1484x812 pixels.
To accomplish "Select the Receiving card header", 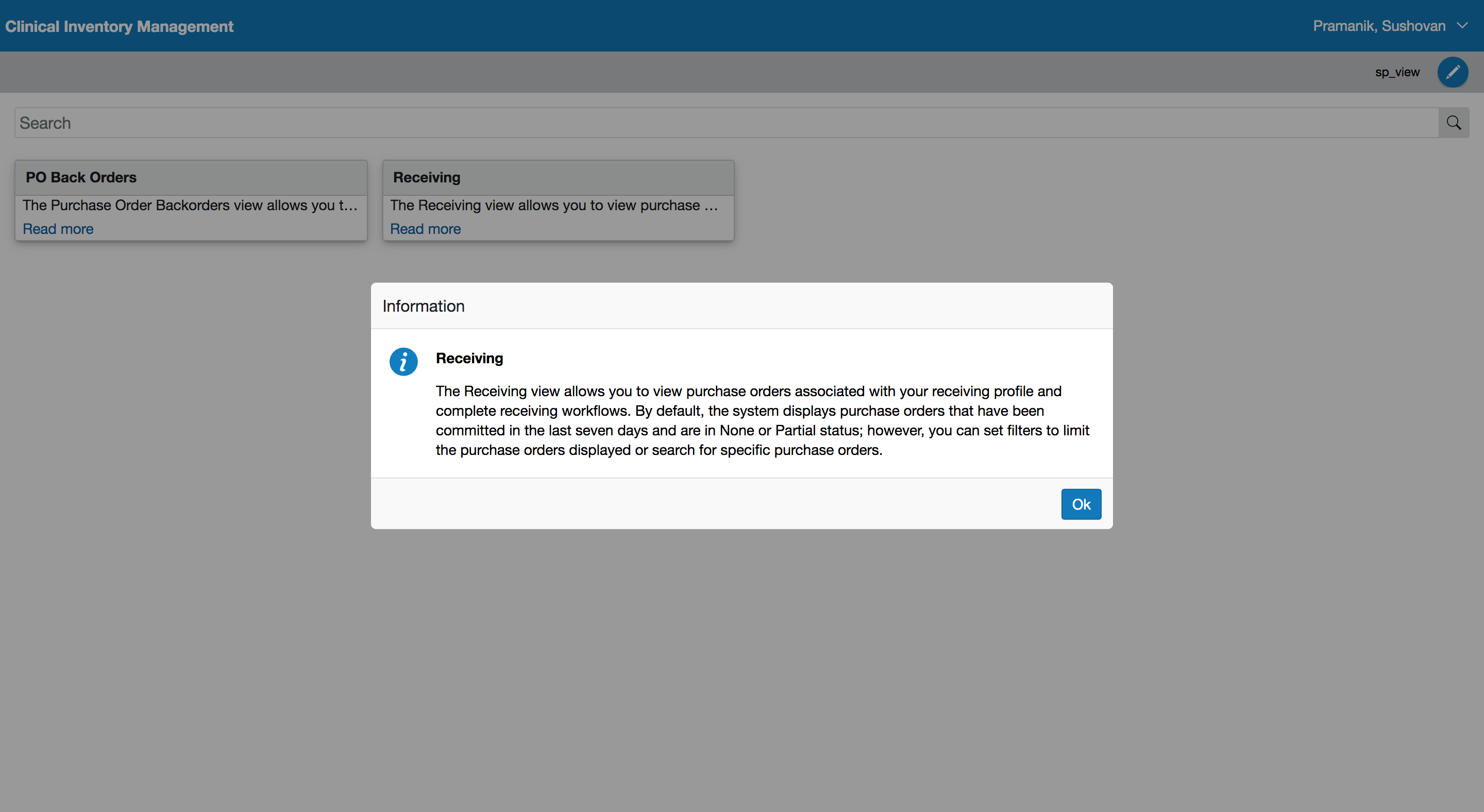I will pos(426,177).
